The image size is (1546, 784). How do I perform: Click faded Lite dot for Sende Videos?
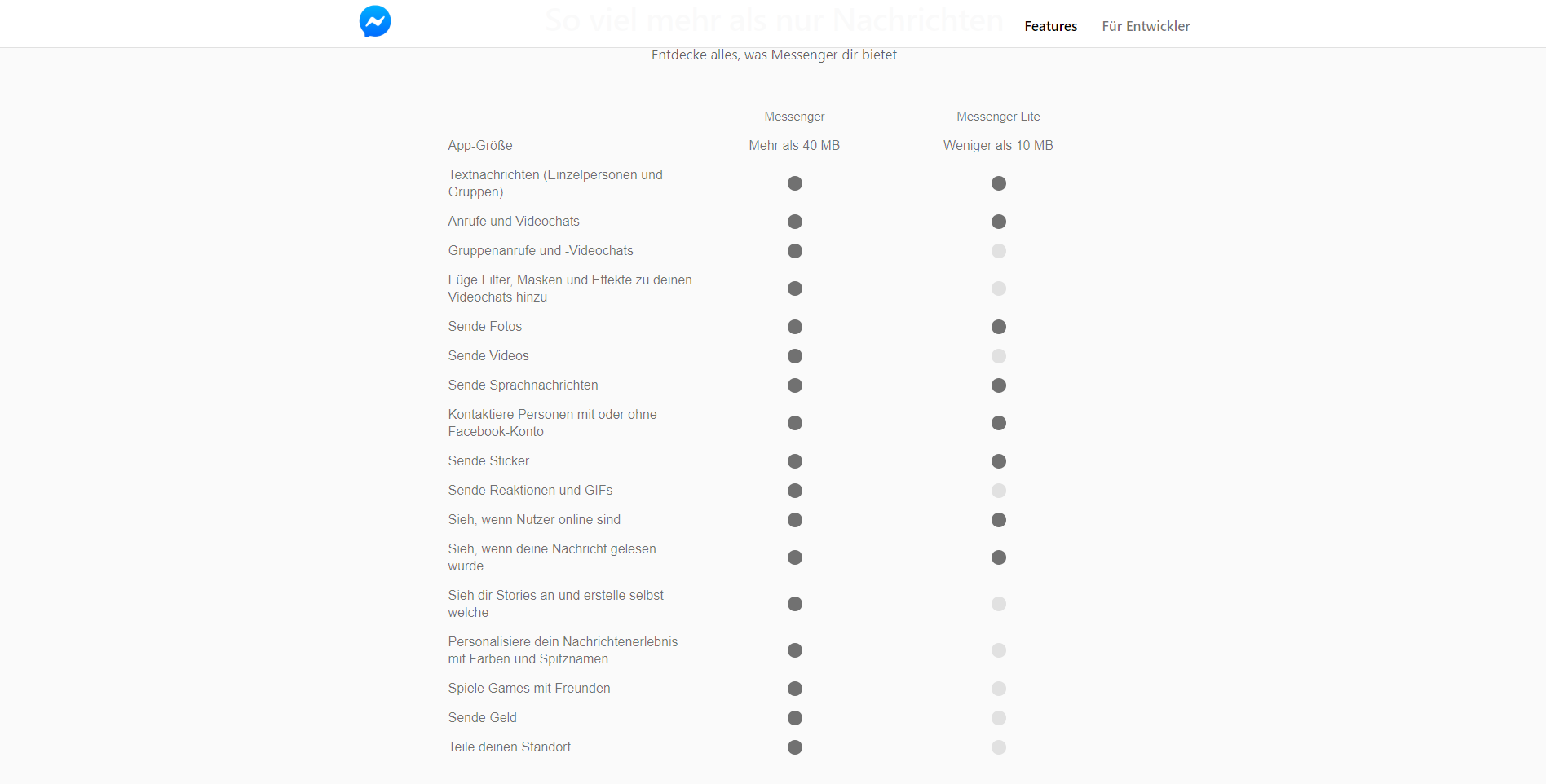[x=999, y=356]
